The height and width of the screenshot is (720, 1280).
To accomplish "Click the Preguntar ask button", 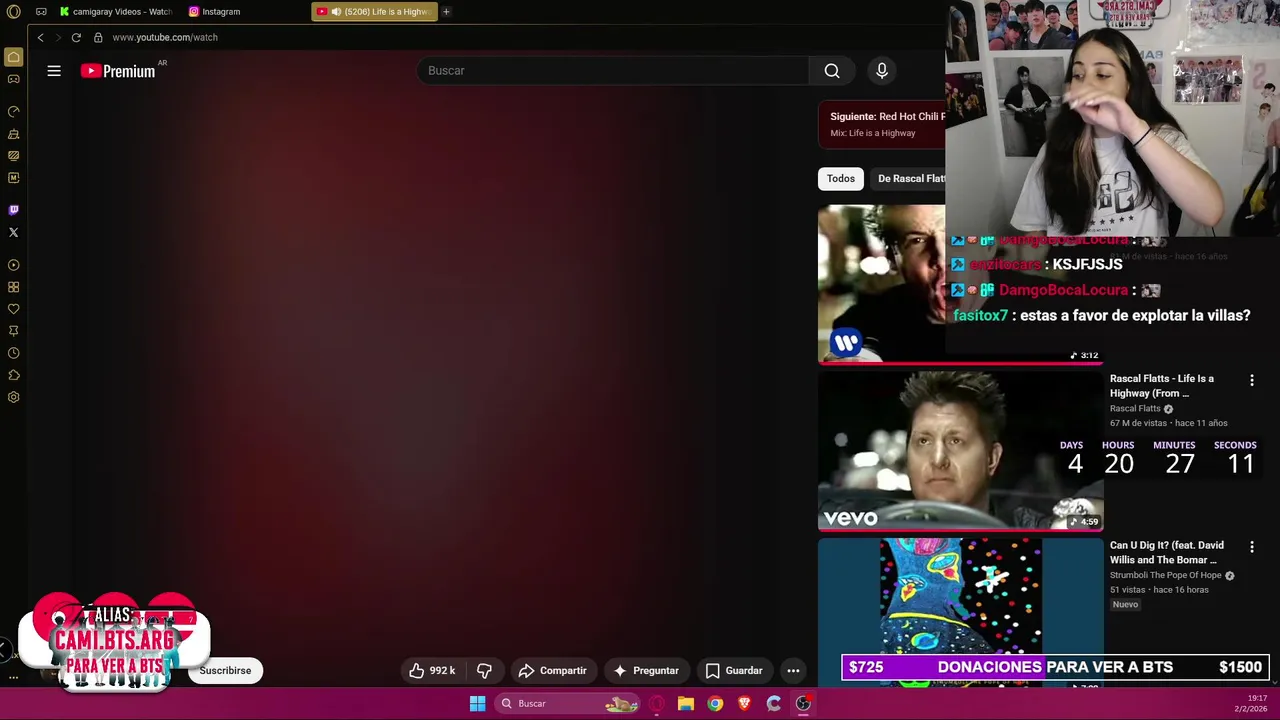I will coord(646,671).
